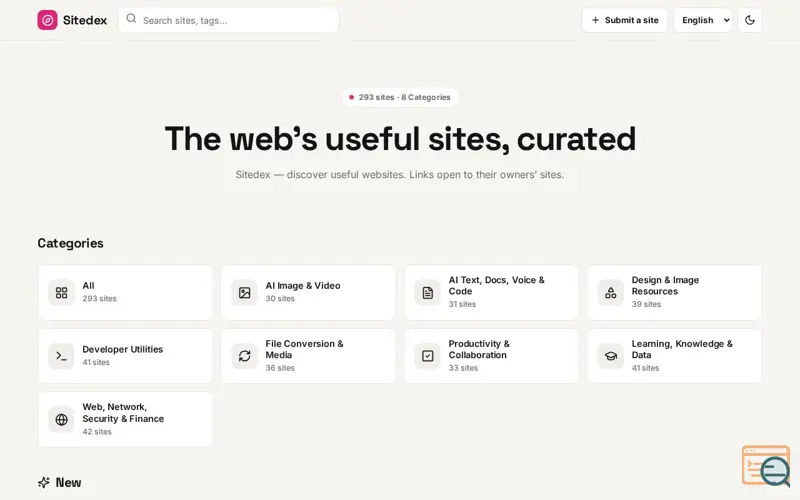Toggle dark mode with the moon icon
This screenshot has height=500, width=800.
pyautogui.click(x=749, y=20)
